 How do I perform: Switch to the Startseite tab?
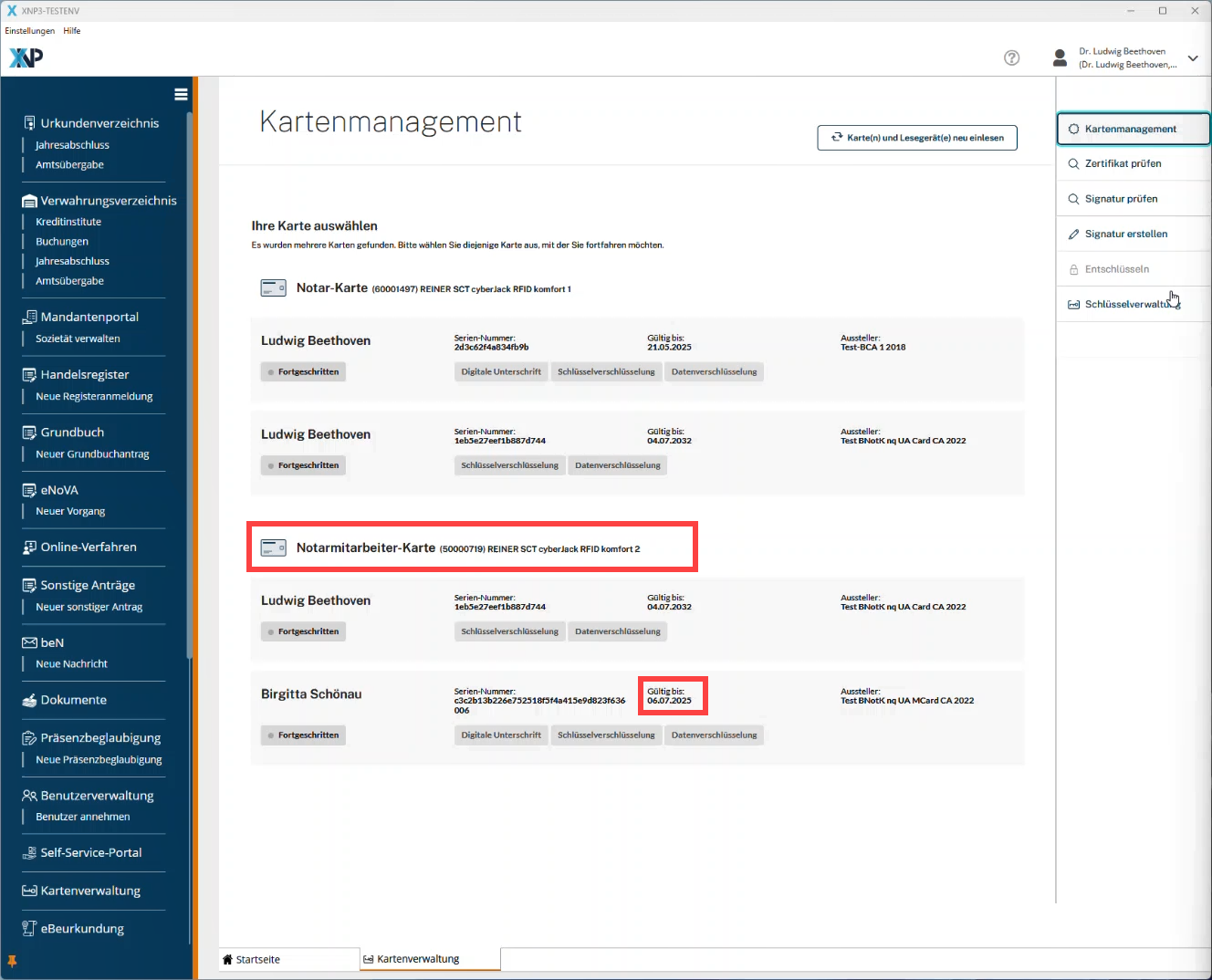click(289, 959)
